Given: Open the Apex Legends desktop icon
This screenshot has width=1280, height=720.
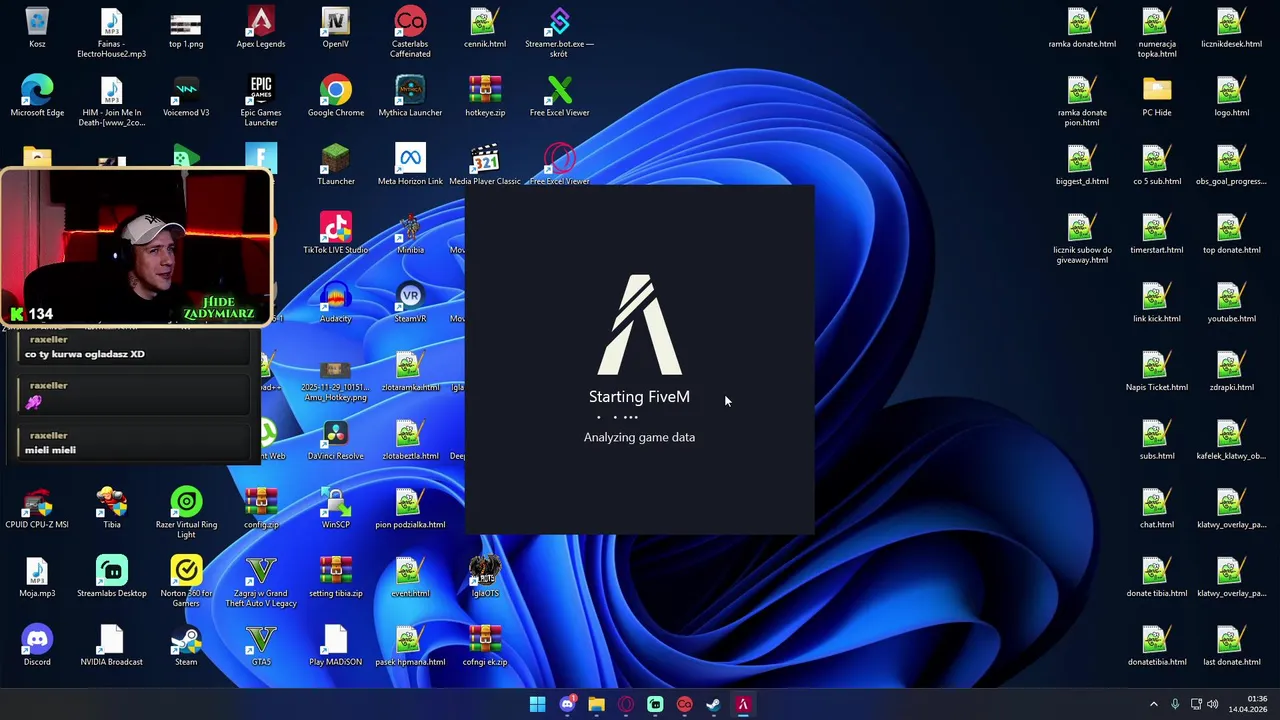Looking at the screenshot, I should click(x=261, y=29).
